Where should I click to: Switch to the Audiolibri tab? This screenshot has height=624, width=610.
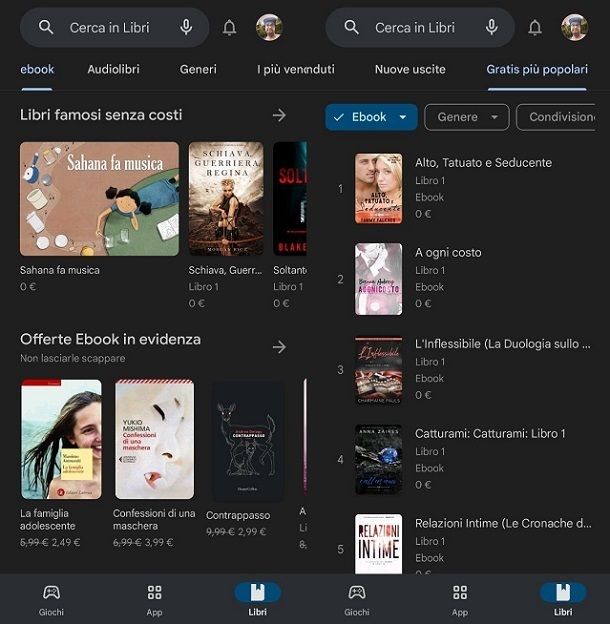pos(113,70)
